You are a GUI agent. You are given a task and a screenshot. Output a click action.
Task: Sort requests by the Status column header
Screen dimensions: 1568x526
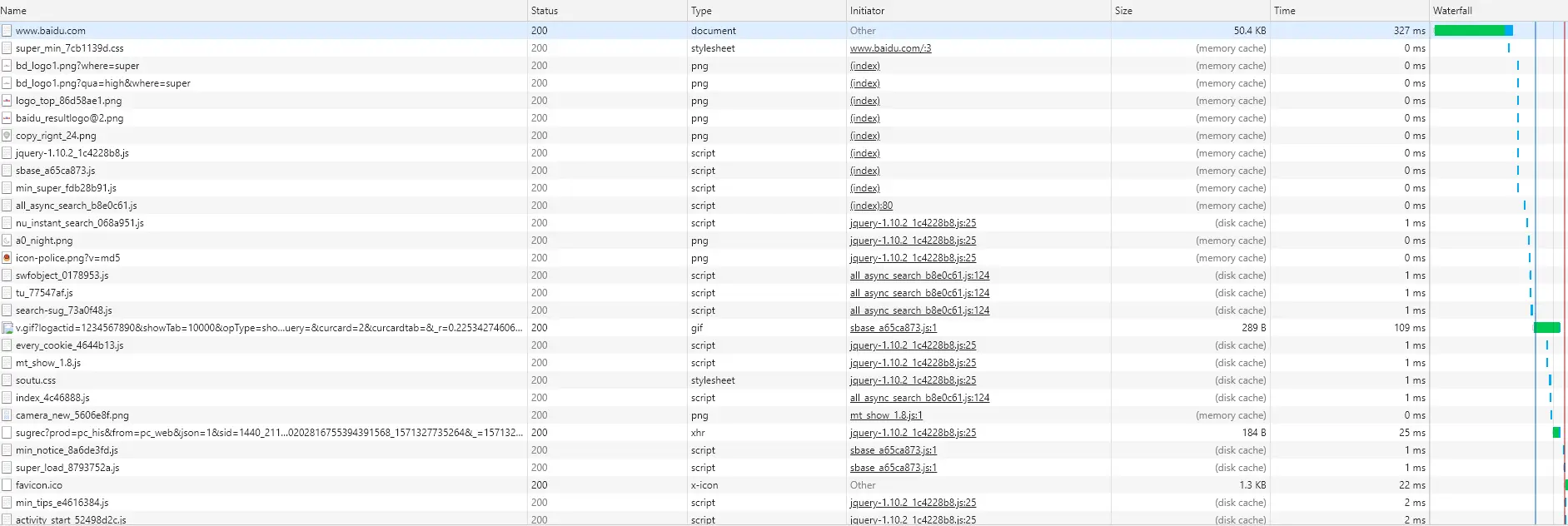[607, 11]
